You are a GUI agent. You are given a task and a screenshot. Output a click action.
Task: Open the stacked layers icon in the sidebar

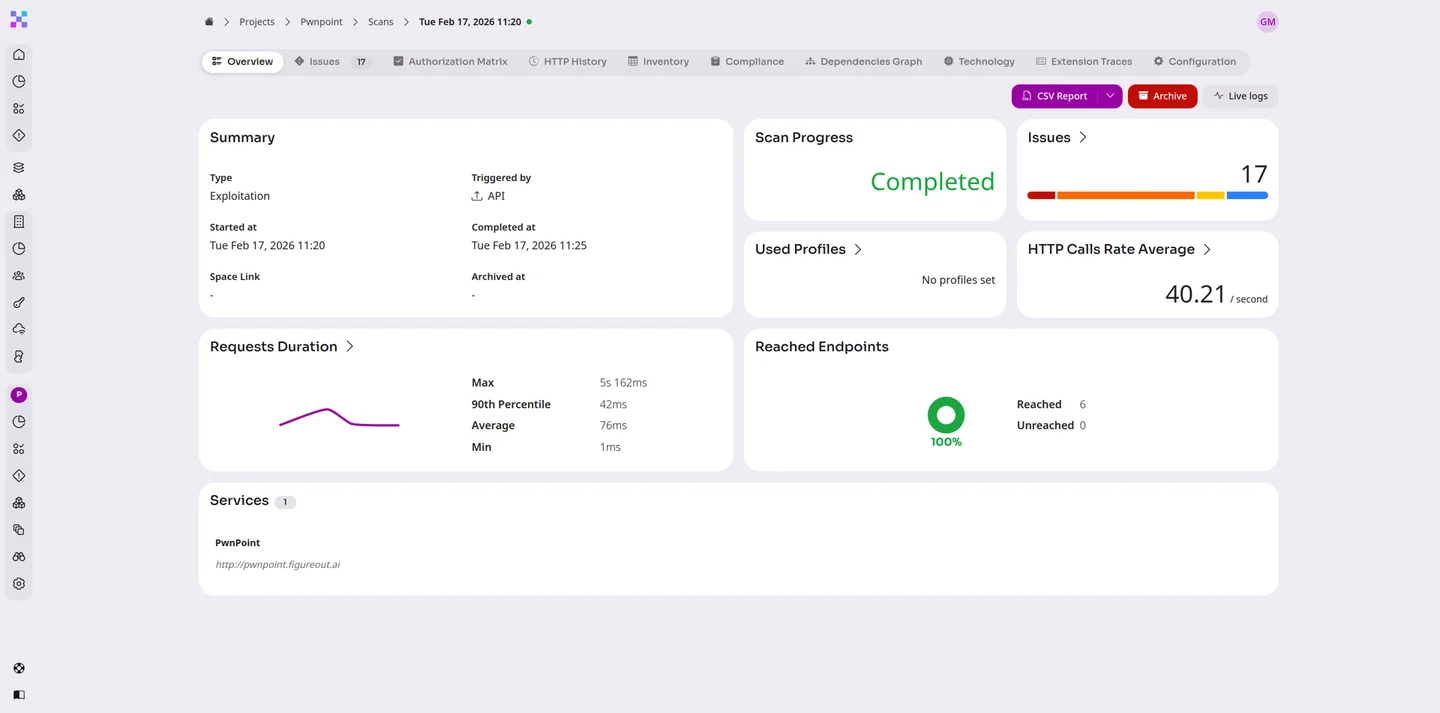tap(19, 168)
